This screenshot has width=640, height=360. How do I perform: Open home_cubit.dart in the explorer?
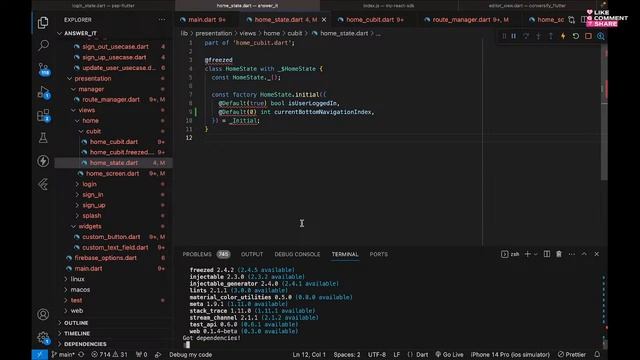pos(113,142)
